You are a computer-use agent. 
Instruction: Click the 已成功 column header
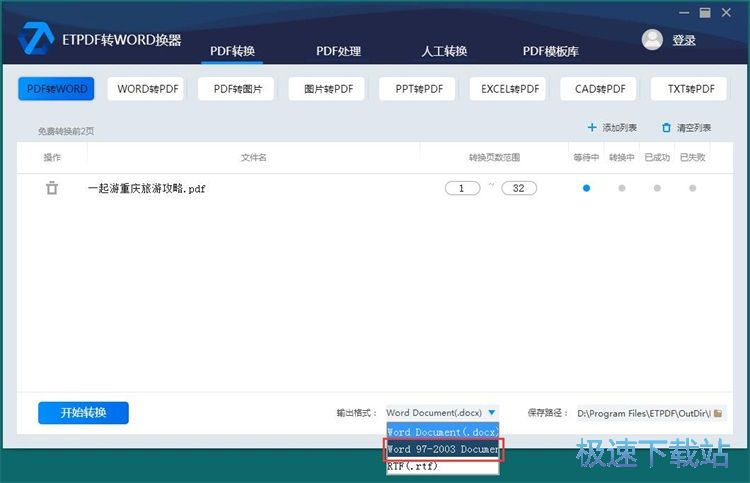[657, 157]
